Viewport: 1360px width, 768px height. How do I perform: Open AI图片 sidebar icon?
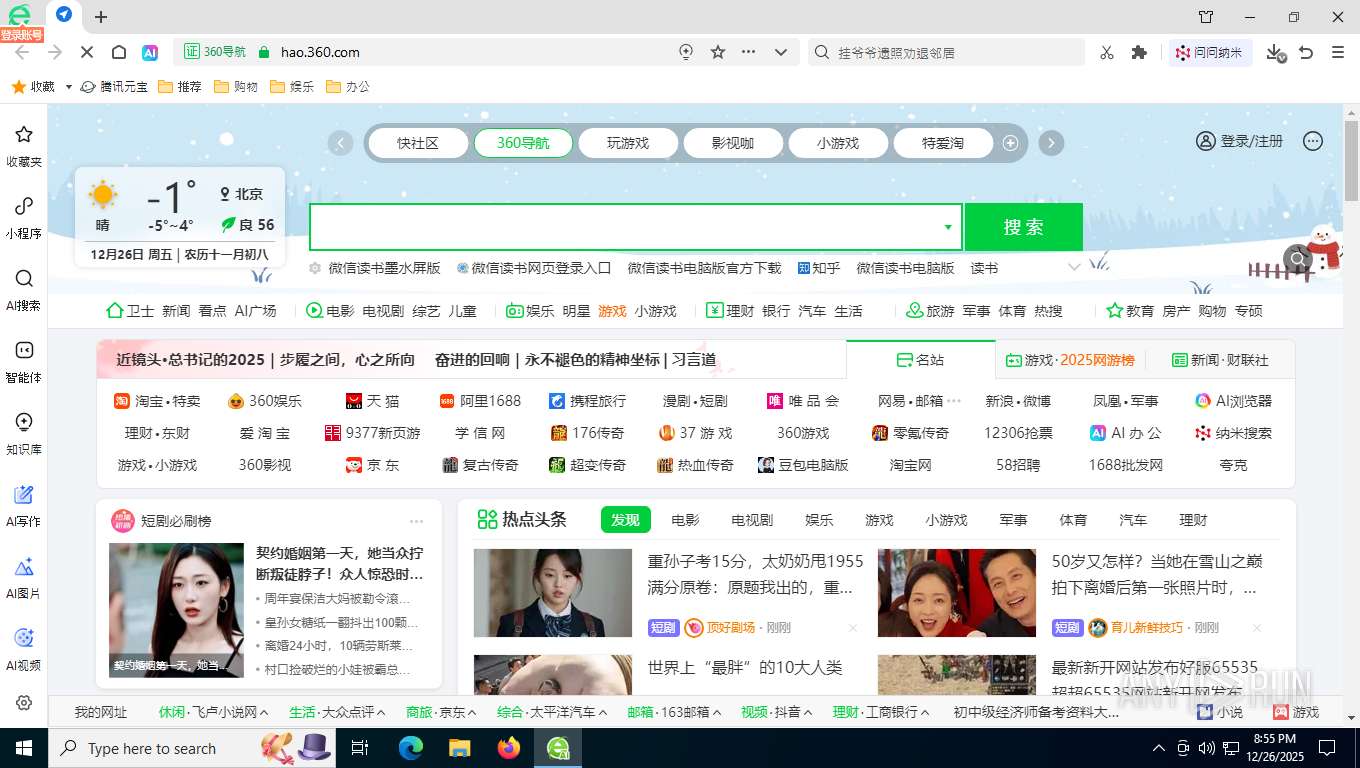coord(24,566)
